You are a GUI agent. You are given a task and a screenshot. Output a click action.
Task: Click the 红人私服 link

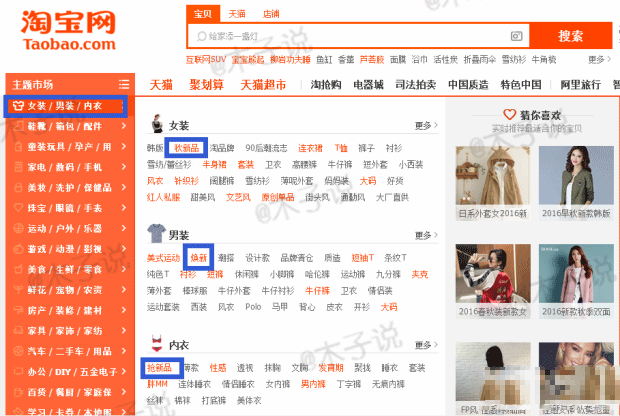tap(163, 197)
